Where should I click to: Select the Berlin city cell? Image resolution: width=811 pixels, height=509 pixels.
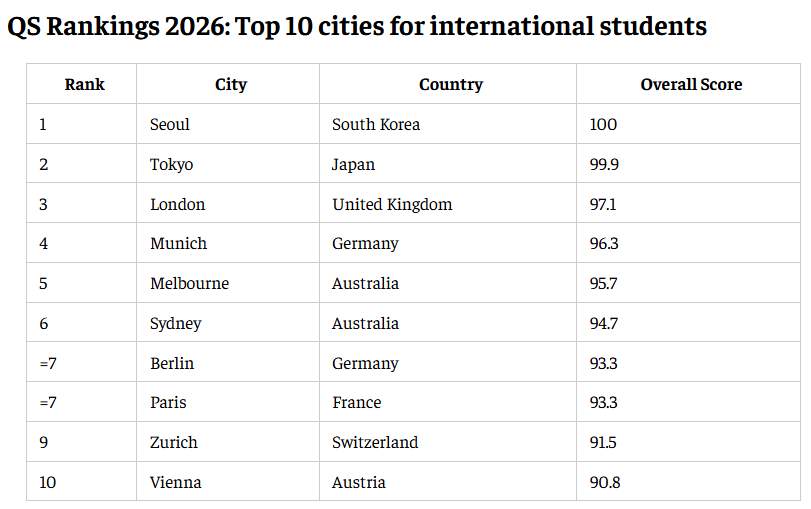click(228, 362)
